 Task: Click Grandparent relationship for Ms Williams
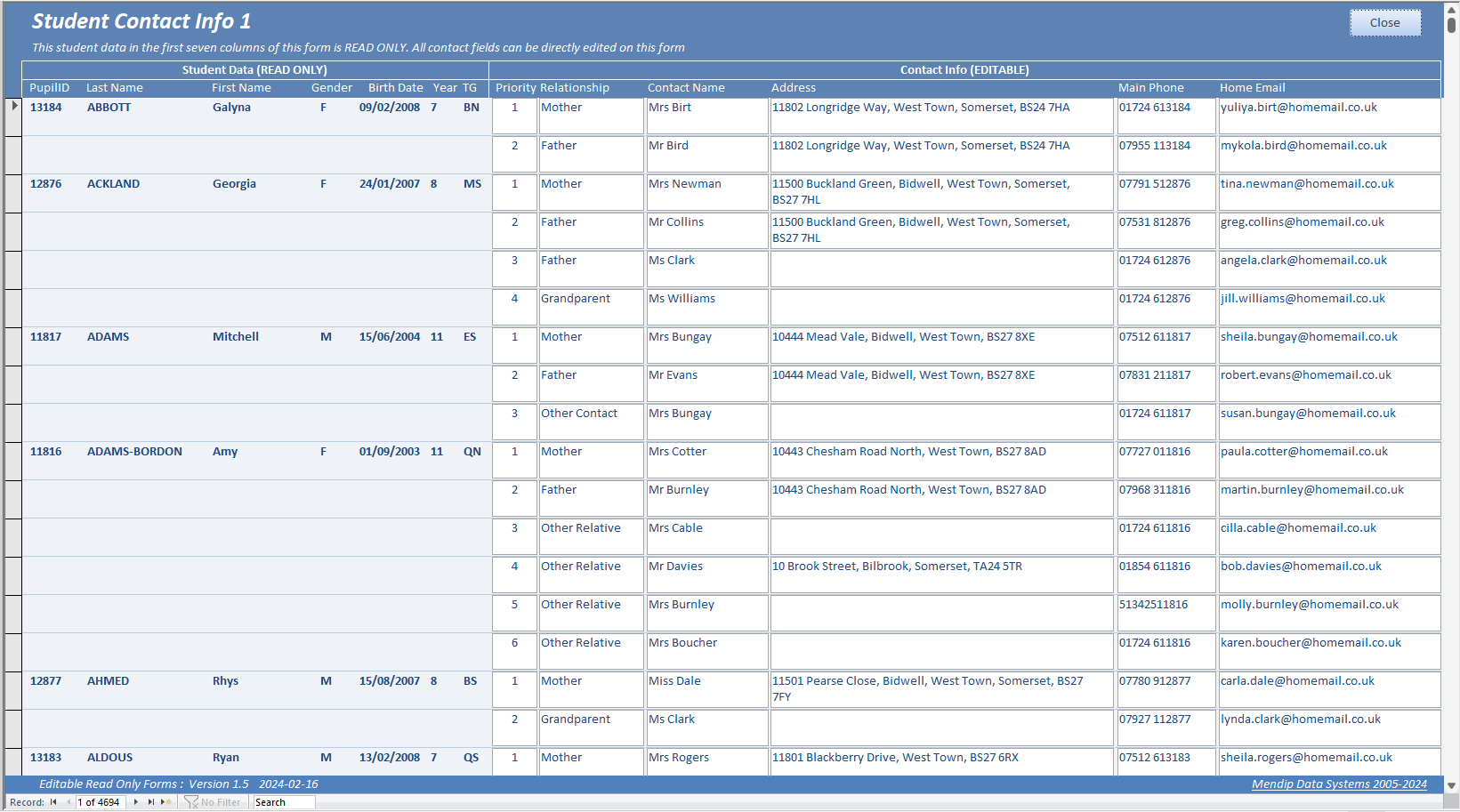(x=591, y=308)
